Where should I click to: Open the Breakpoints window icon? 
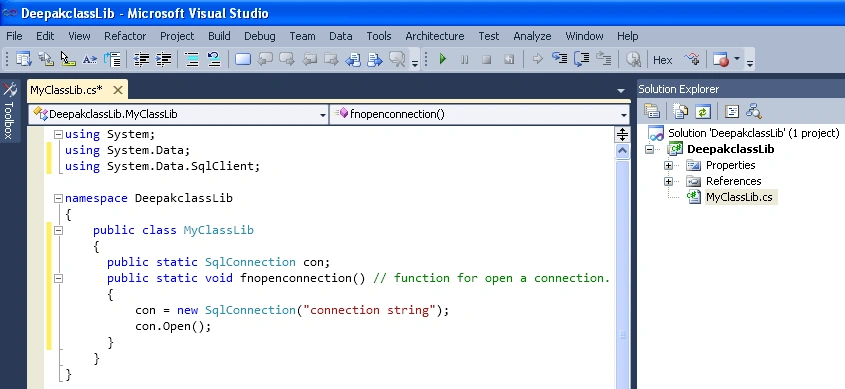(x=721, y=59)
